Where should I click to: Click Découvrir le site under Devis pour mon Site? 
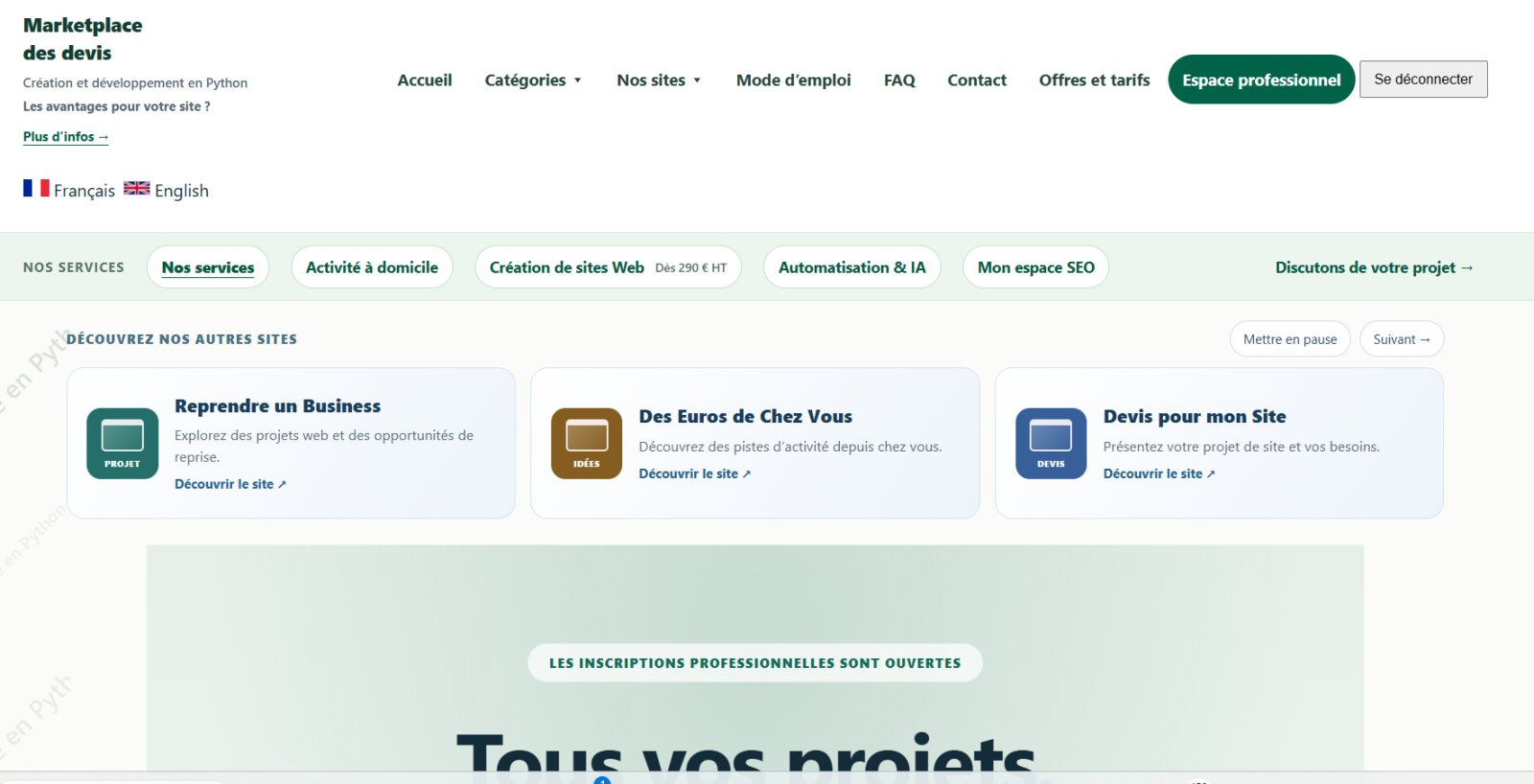pos(1159,474)
